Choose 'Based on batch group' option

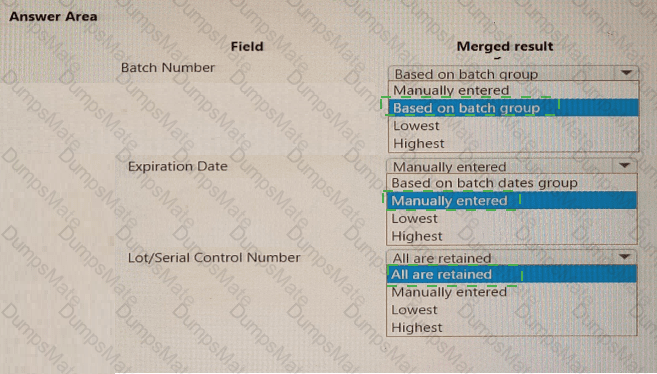[x=514, y=108]
